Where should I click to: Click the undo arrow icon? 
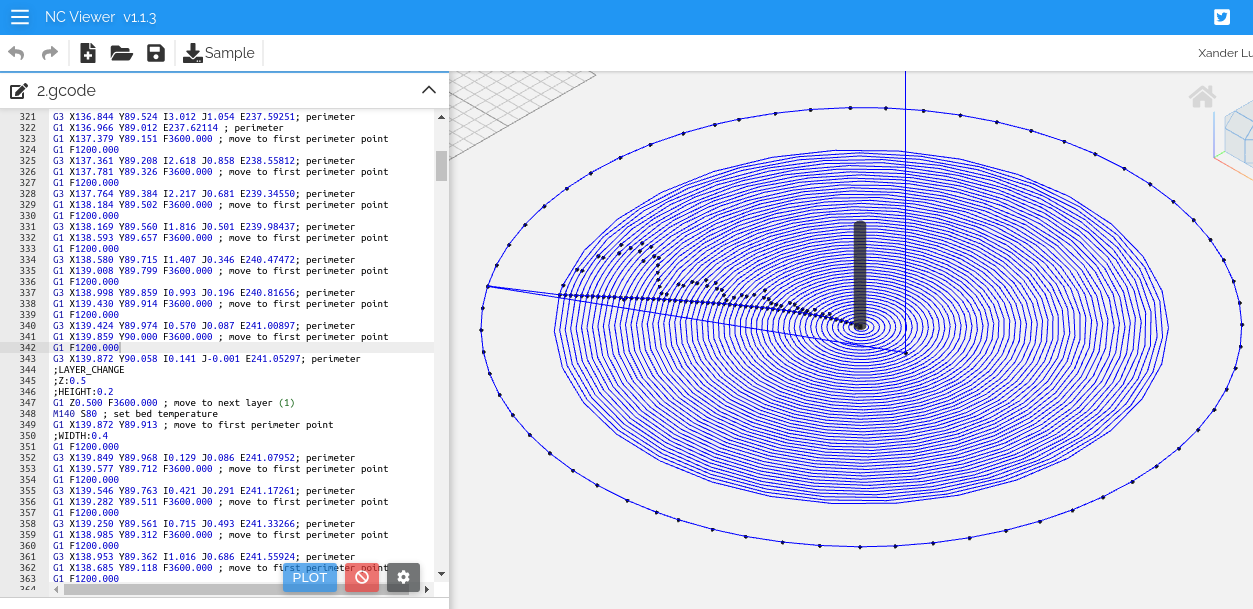point(16,53)
